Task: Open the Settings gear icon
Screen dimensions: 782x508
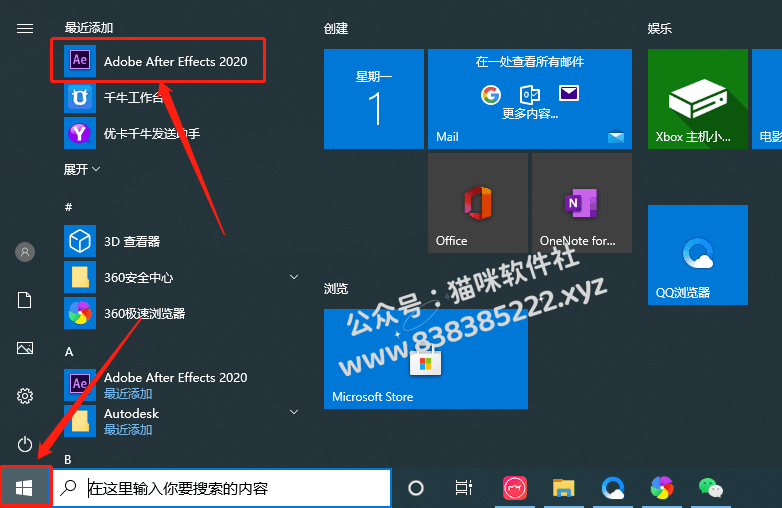Action: [25, 396]
